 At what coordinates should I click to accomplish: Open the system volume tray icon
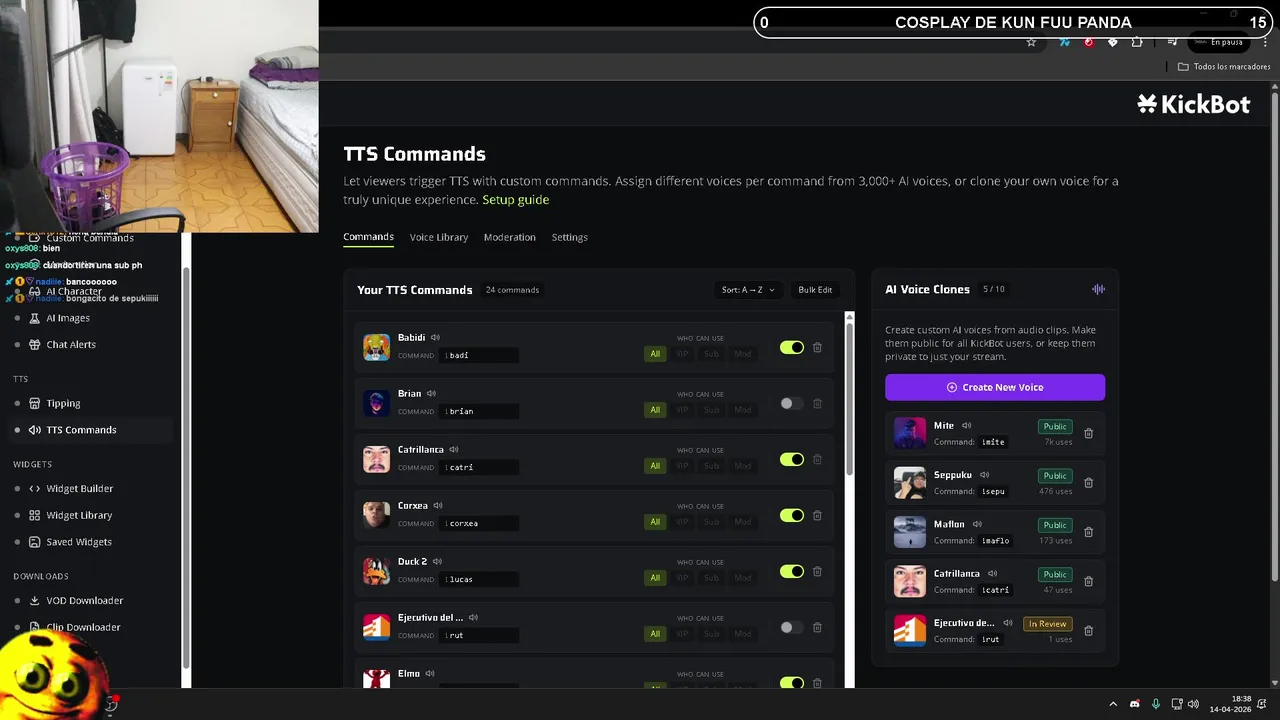point(1193,704)
